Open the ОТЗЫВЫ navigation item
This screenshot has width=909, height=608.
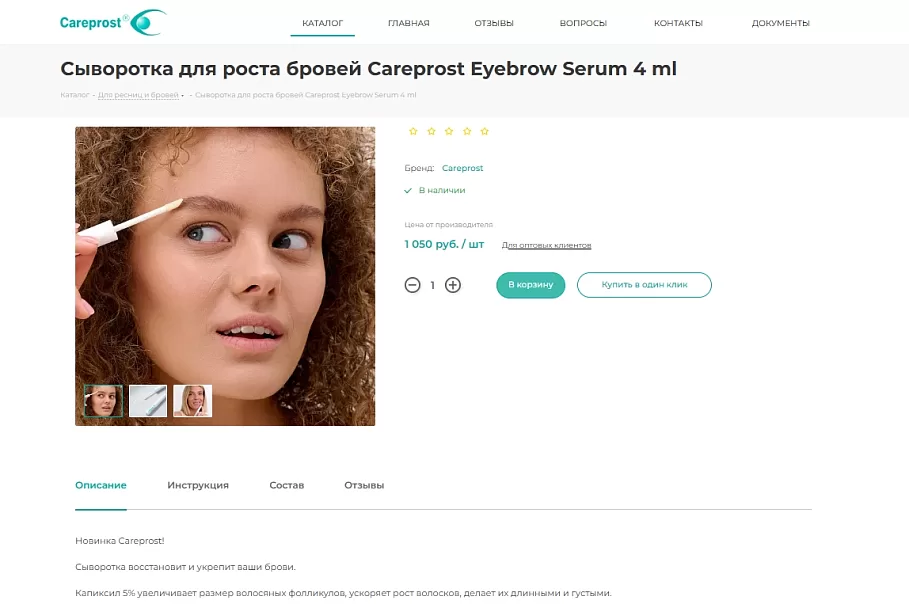point(494,23)
